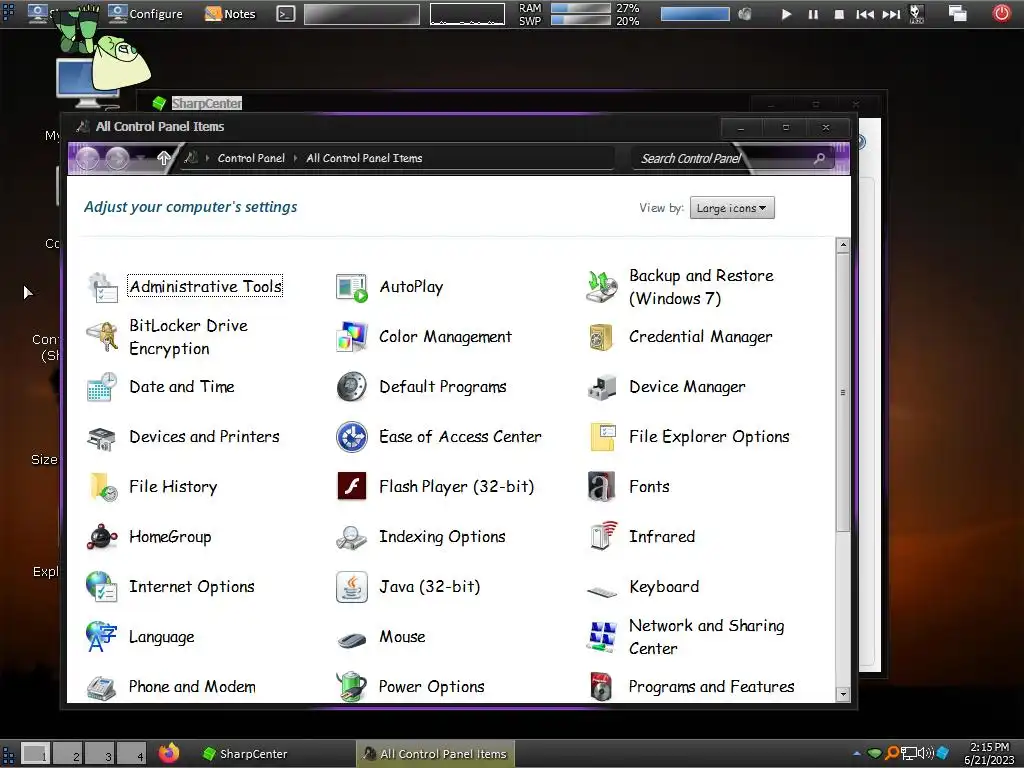Open Color Management icon
1024x768 pixels.
click(x=352, y=337)
